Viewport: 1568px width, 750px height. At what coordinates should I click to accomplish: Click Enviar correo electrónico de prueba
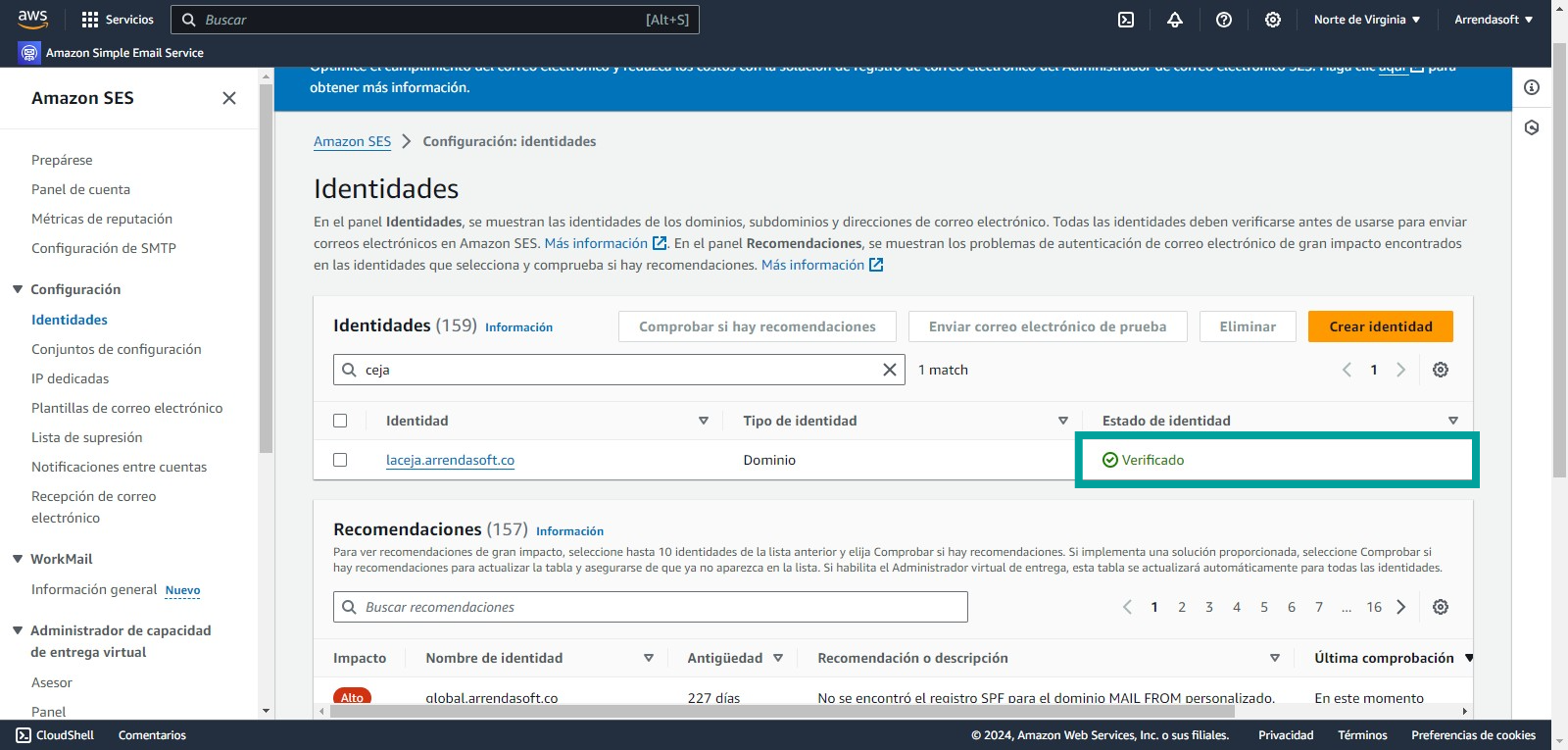(x=1048, y=326)
